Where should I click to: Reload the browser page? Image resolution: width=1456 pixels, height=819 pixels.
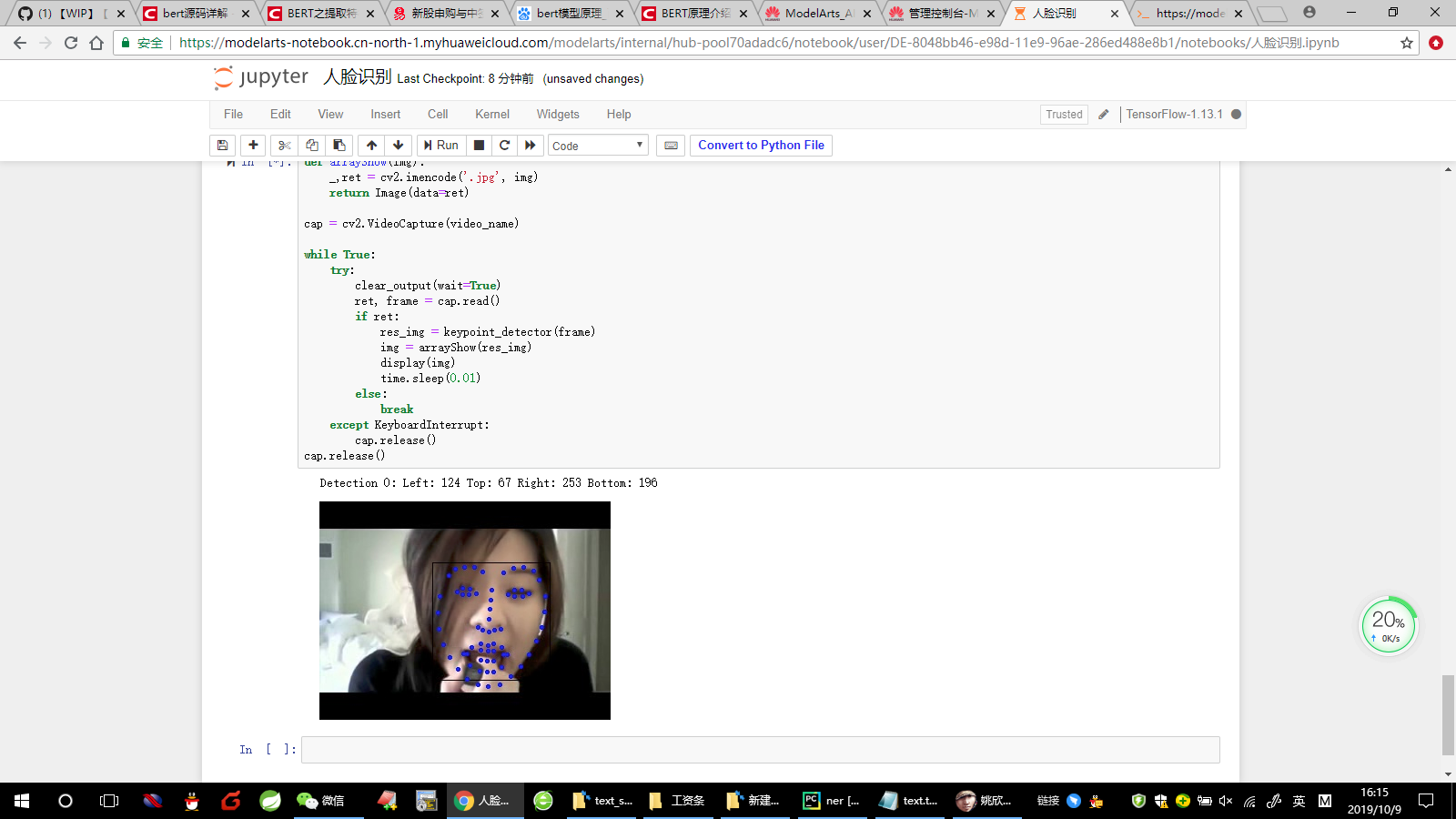point(71,43)
